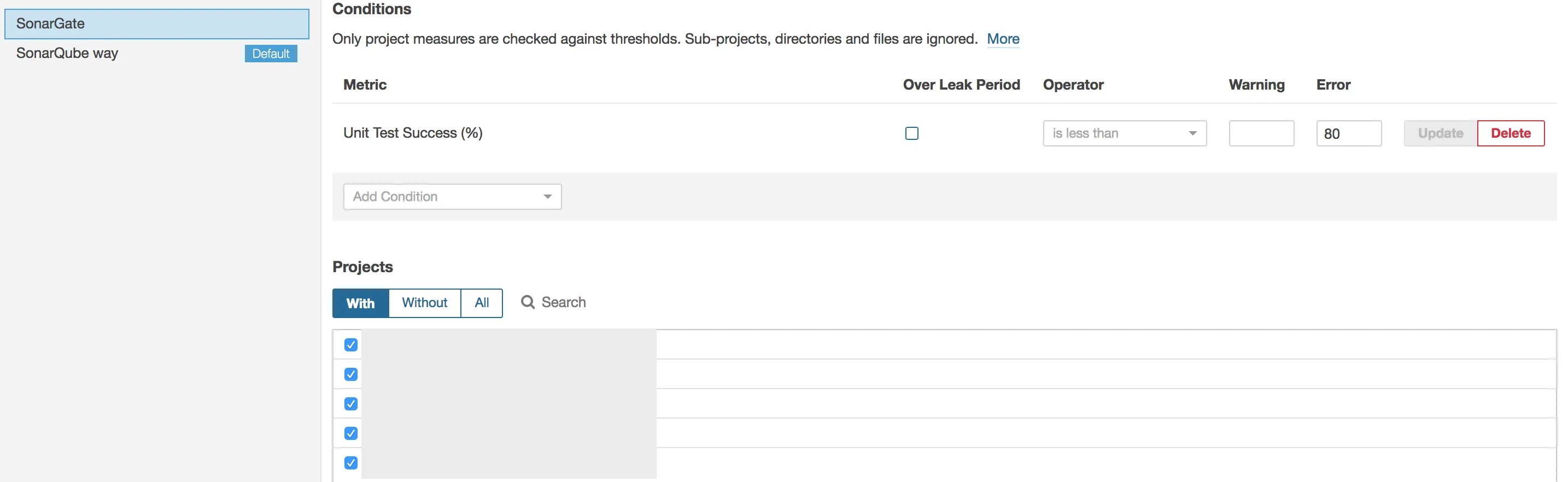Open the 'is less than' operator dropdown

pos(1124,133)
